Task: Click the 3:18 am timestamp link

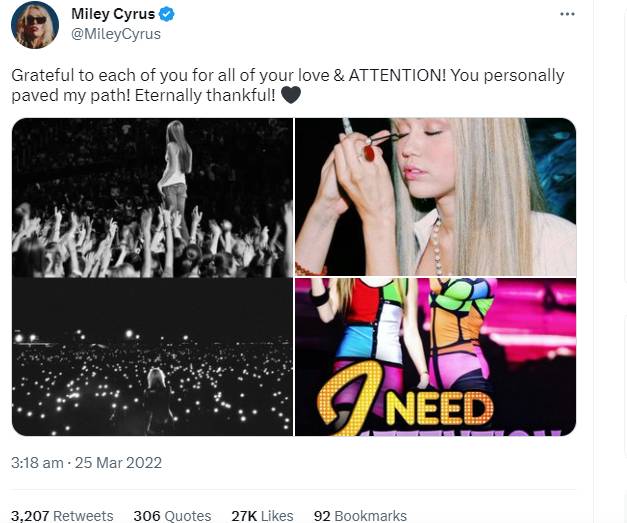Action: click(38, 463)
